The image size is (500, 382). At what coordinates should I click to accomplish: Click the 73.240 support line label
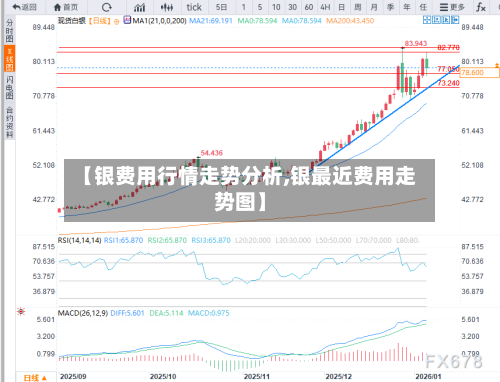448,83
